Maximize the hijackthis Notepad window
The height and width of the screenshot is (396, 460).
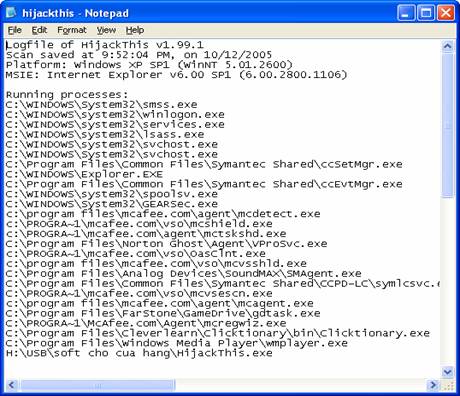426,13
